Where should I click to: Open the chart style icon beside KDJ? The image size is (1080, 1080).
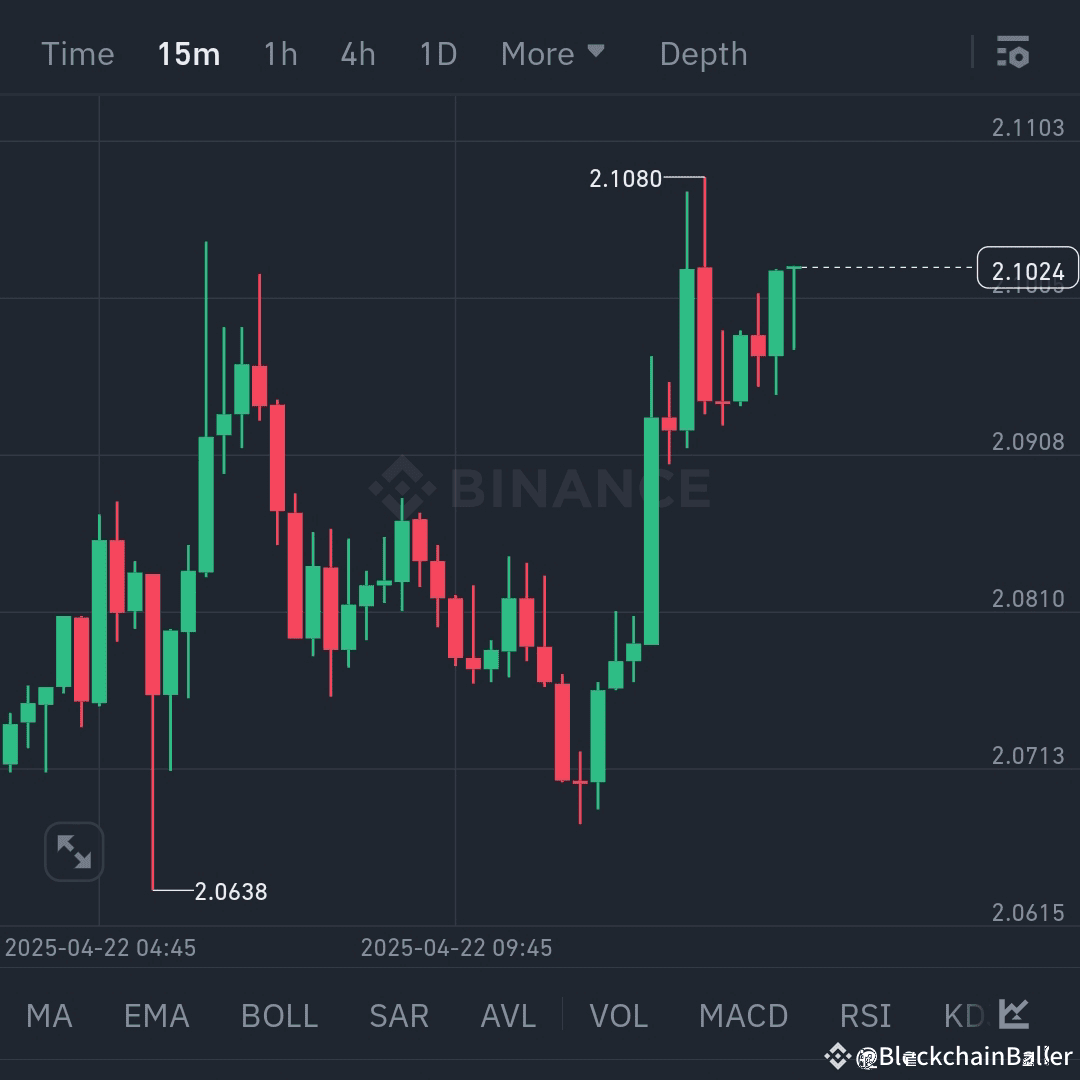tap(1012, 1014)
